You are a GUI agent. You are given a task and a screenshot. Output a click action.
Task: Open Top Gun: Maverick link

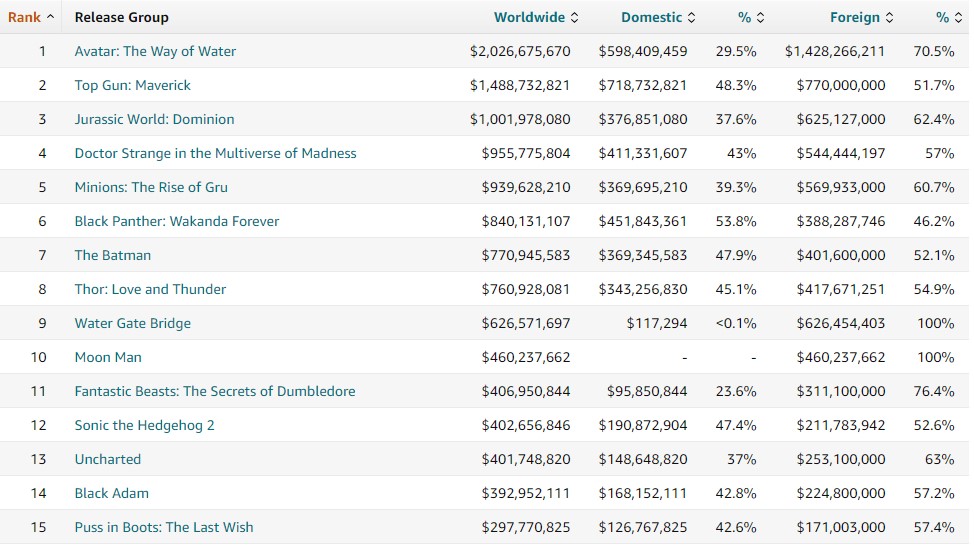[132, 85]
